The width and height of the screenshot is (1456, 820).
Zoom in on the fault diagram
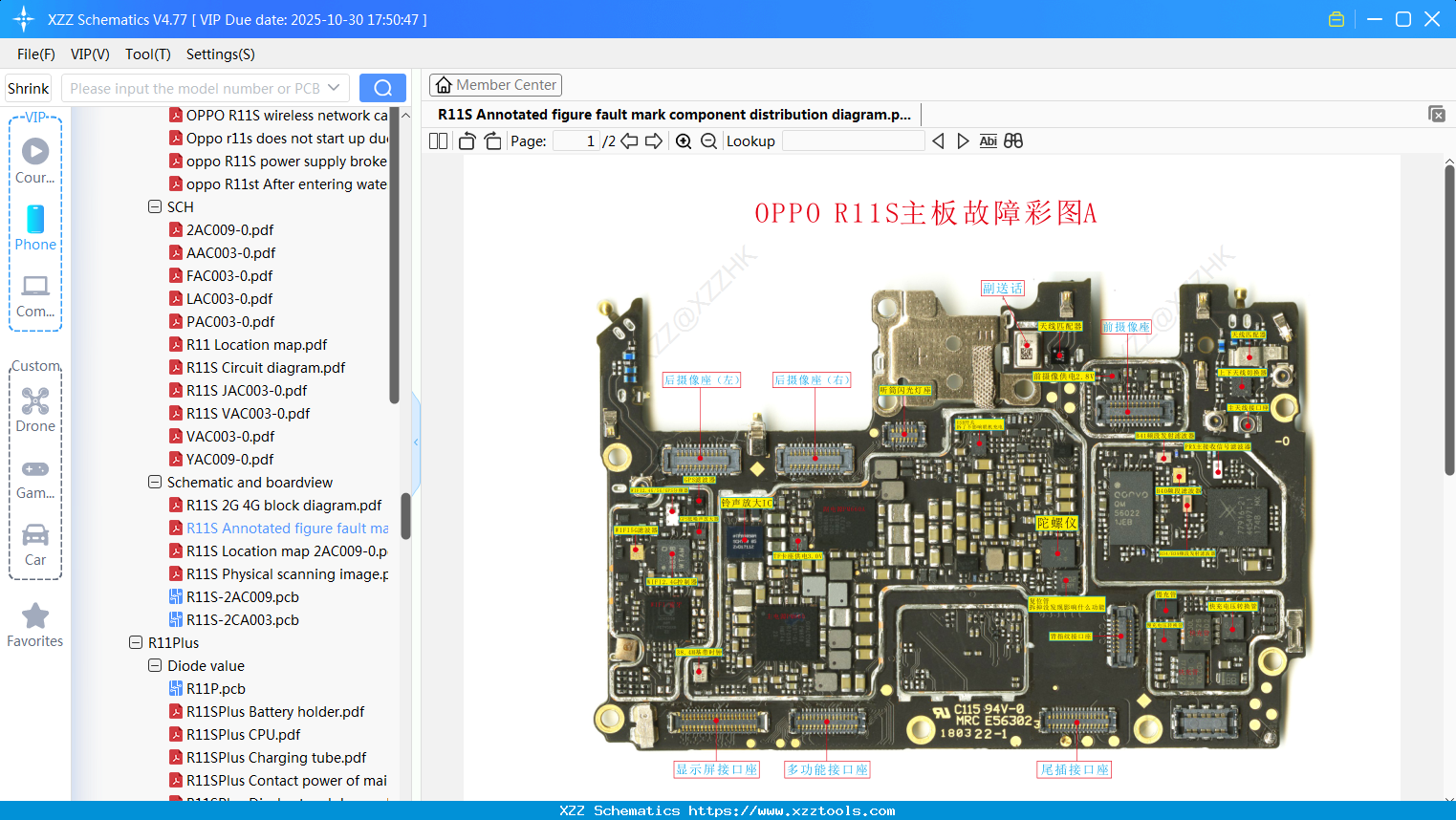click(x=684, y=140)
